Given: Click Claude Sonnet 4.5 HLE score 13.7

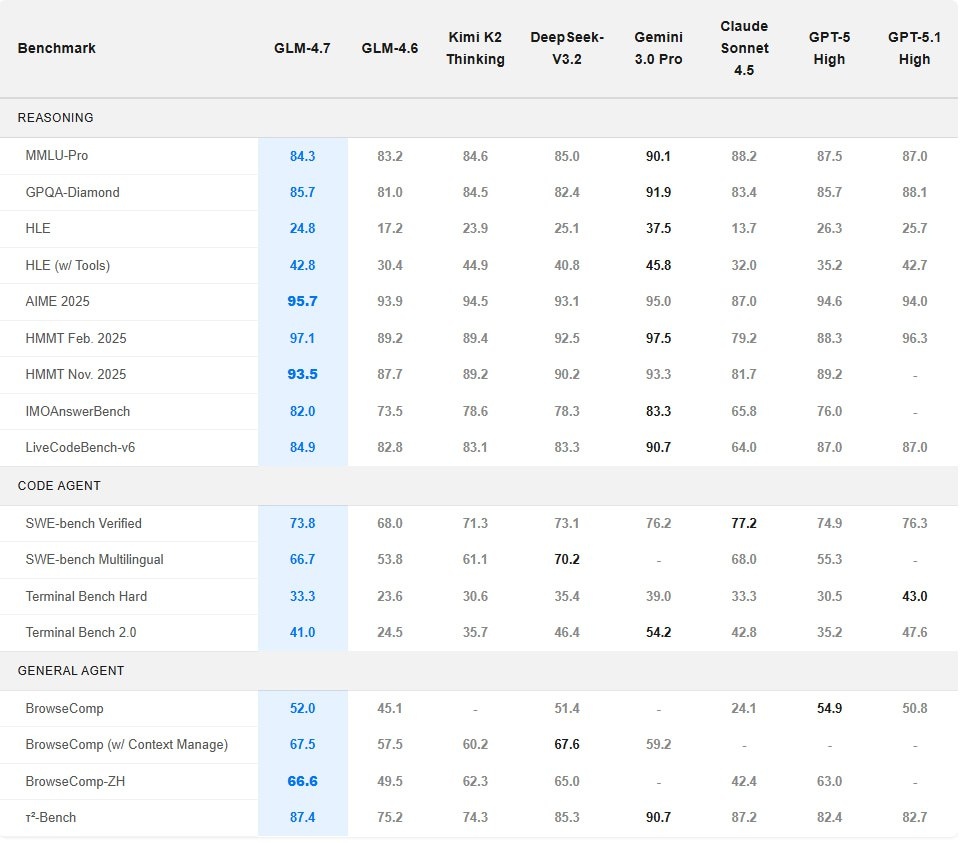Looking at the screenshot, I should click(744, 228).
